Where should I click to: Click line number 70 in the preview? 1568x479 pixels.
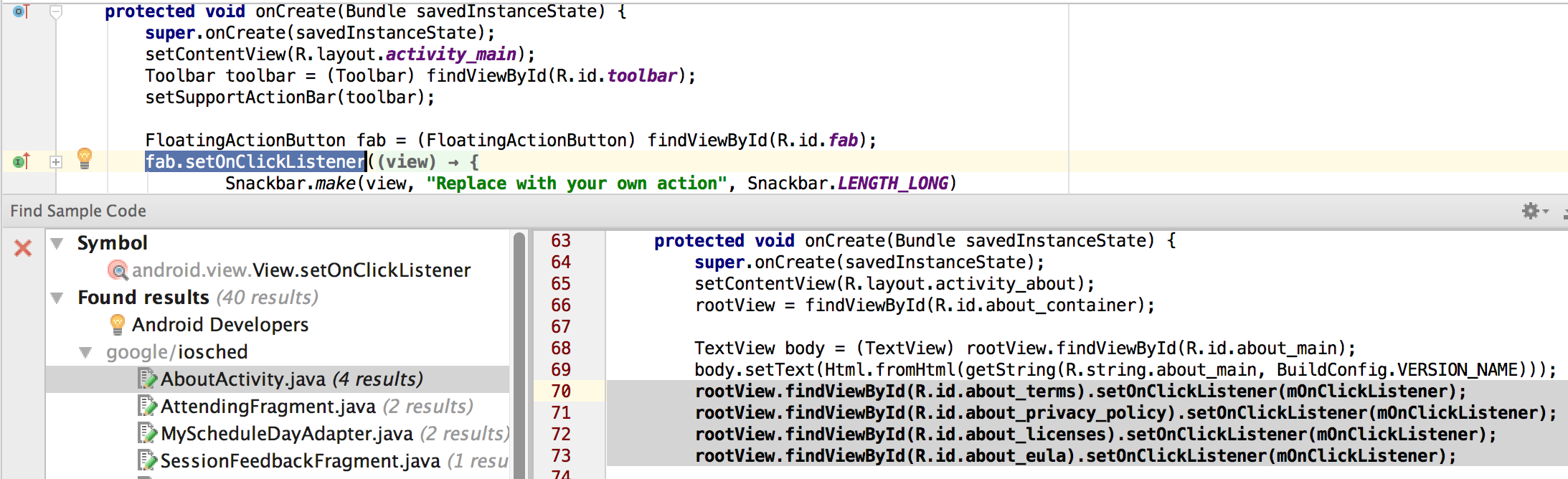pyautogui.click(x=561, y=392)
